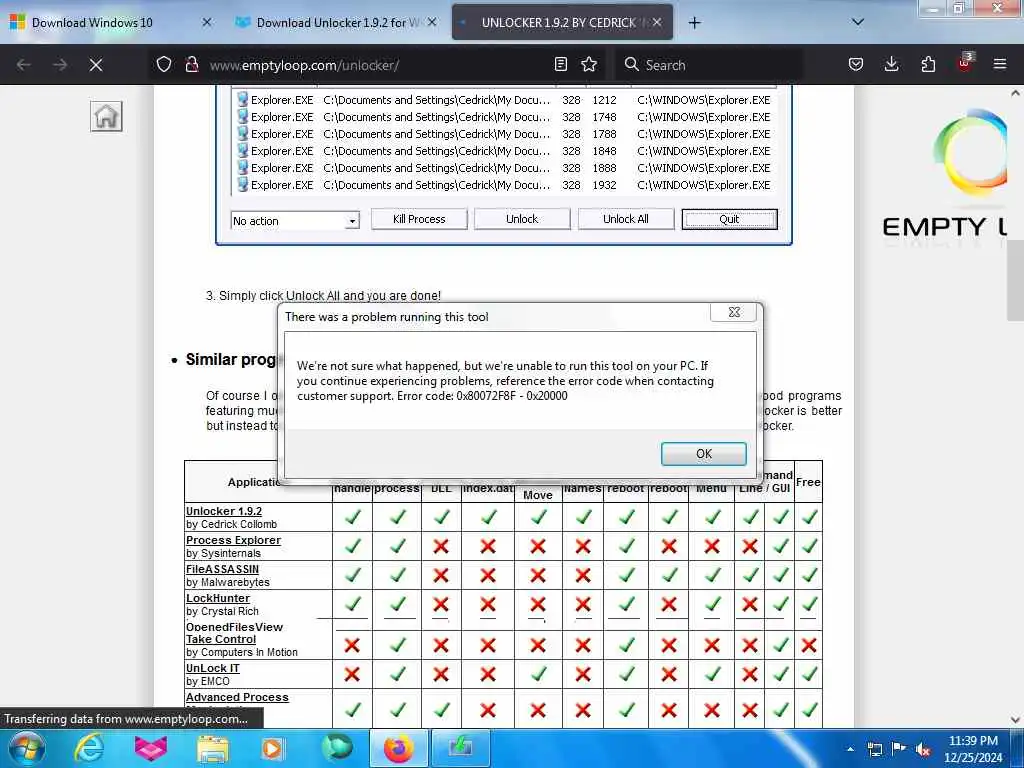Open the Extensions puzzle icon
This screenshot has height=768, width=1024.
click(x=928, y=64)
